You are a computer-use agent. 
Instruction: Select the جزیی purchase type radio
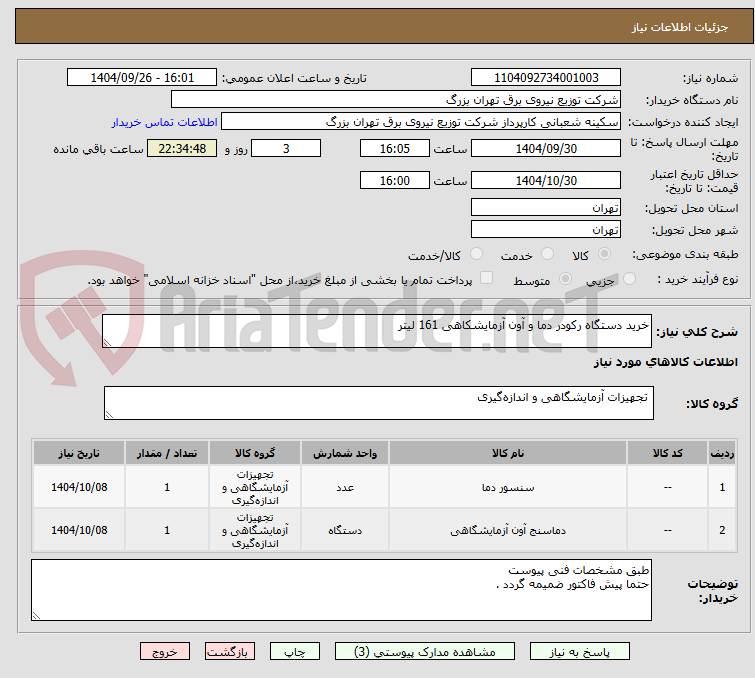tap(629, 279)
